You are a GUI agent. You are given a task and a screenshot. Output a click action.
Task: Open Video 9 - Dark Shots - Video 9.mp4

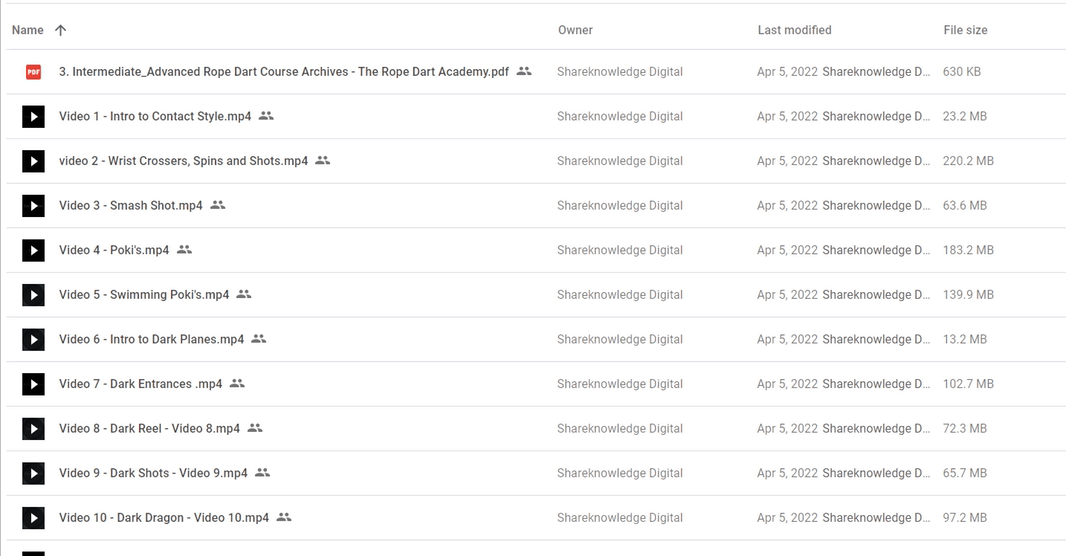click(x=153, y=473)
